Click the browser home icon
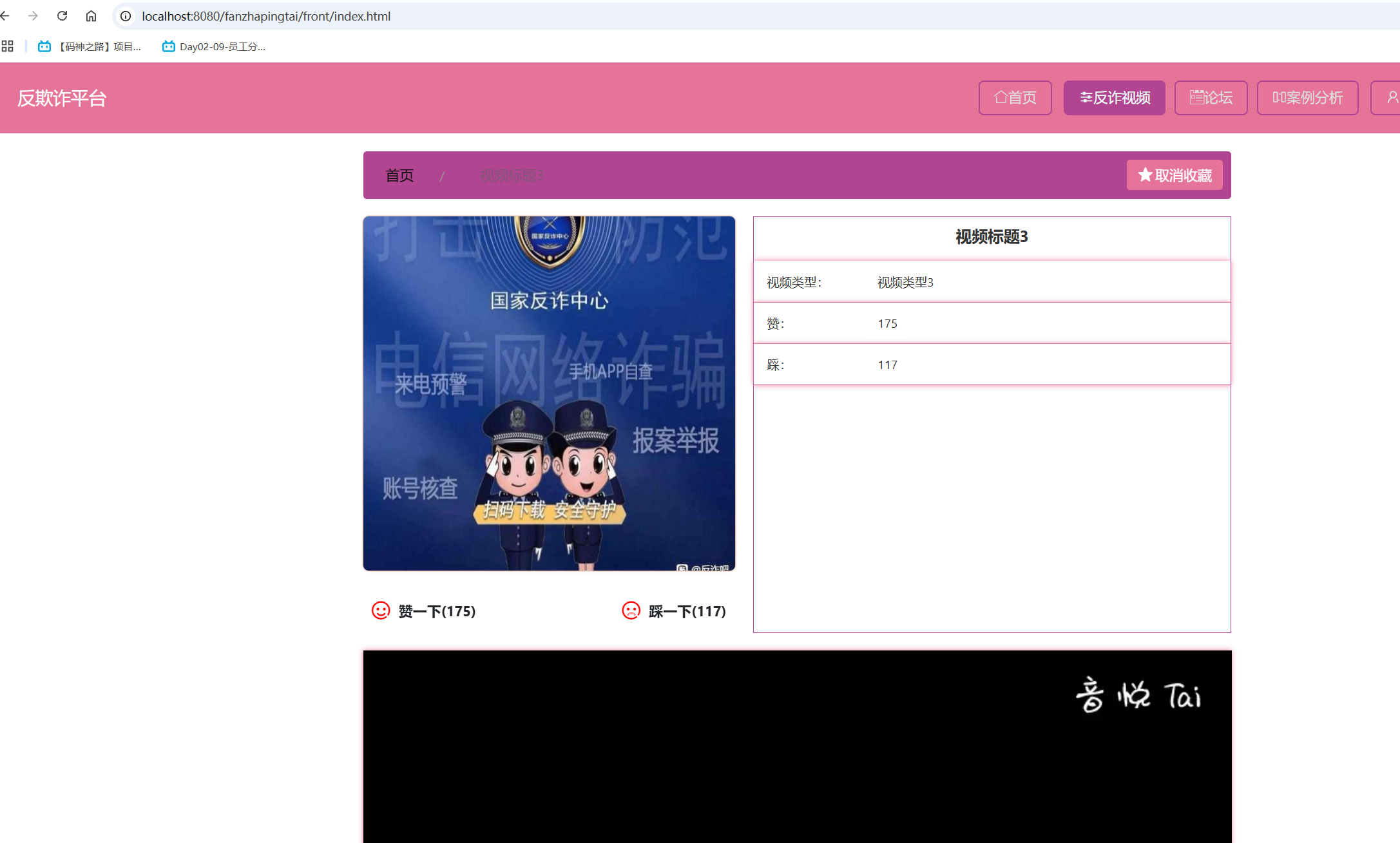Viewport: 1400px width, 843px height. coord(91,16)
